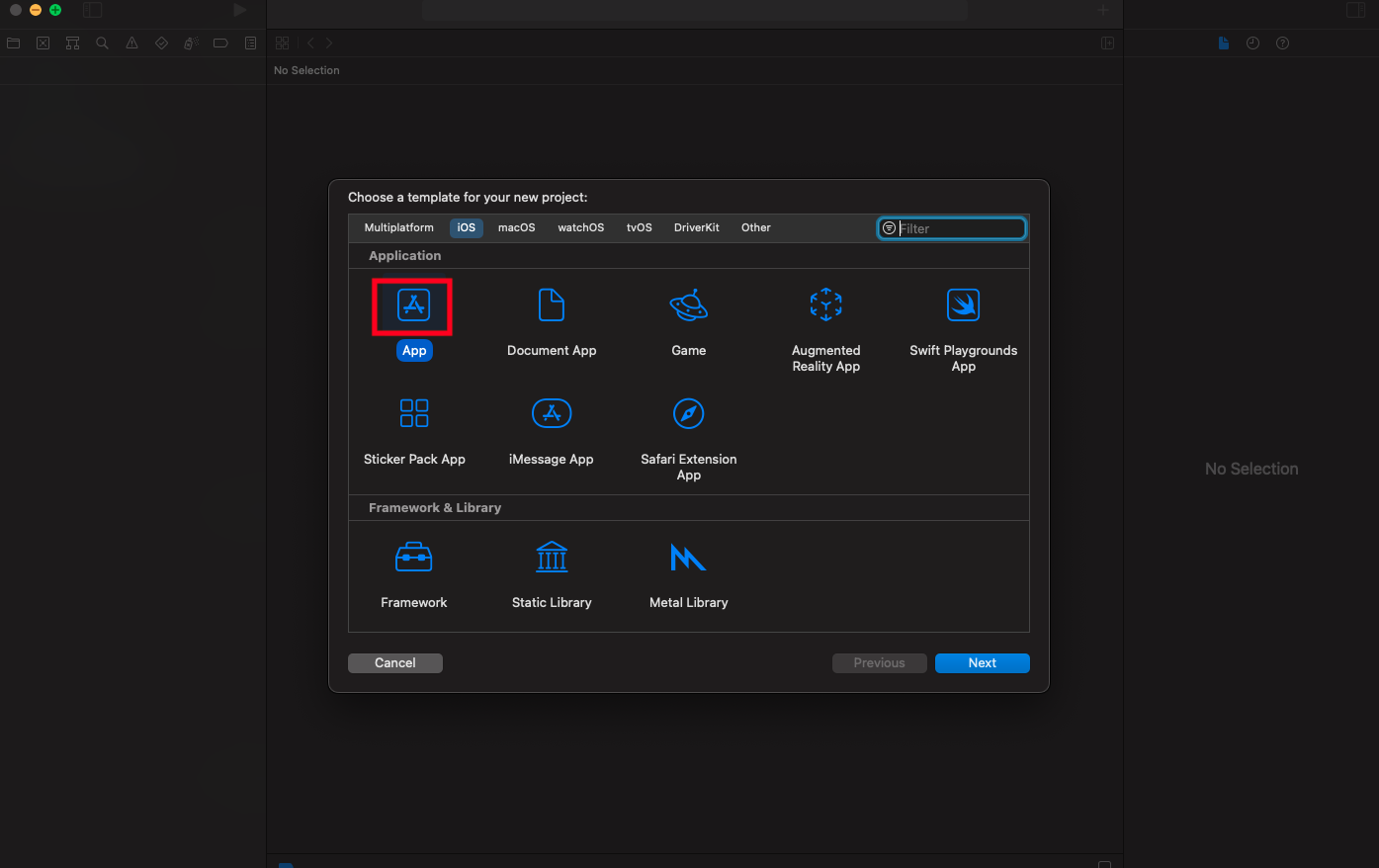Open the Test navigator diamond icon

point(162,43)
